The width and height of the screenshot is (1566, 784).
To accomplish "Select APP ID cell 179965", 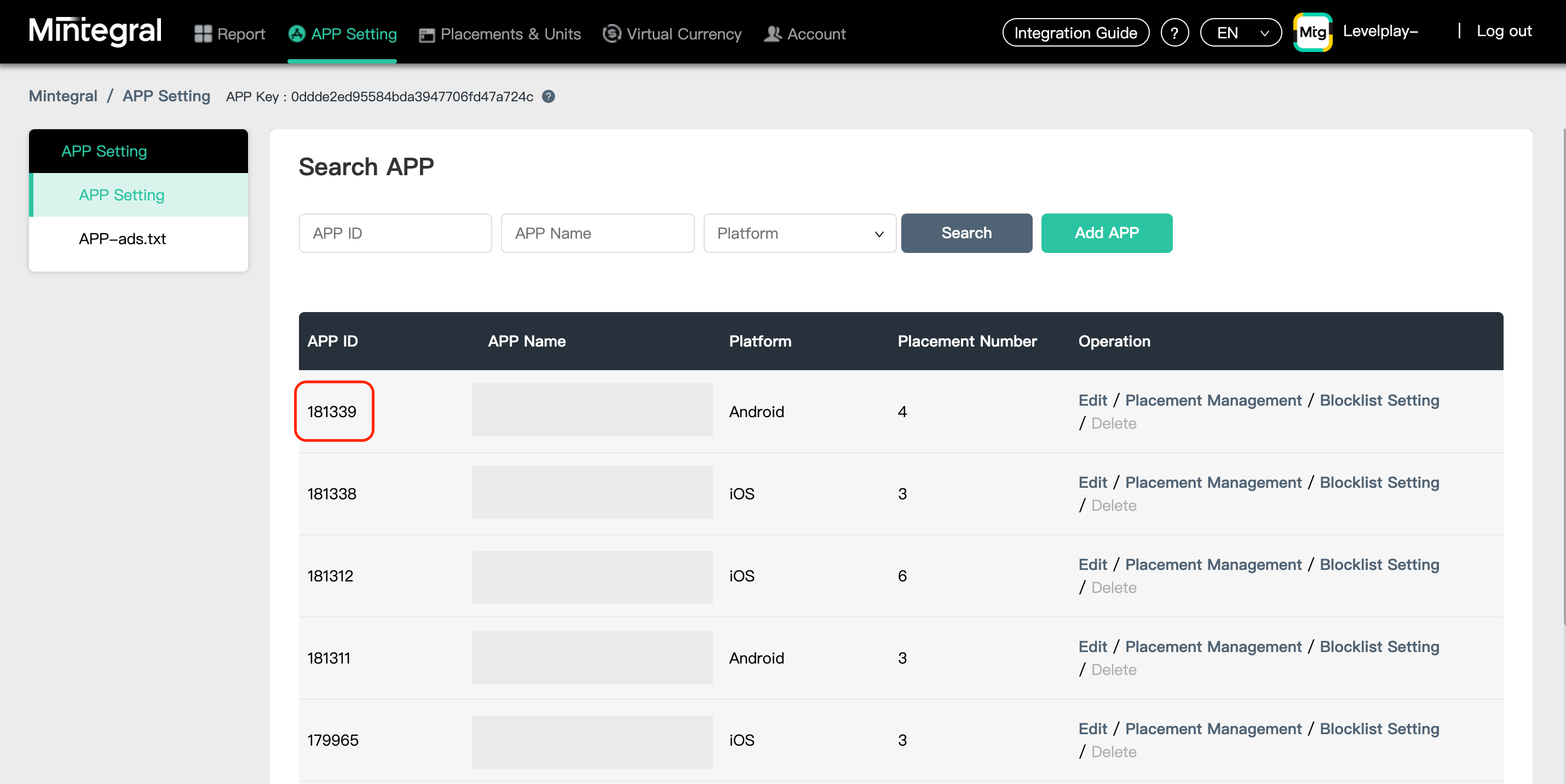I will pos(333,740).
